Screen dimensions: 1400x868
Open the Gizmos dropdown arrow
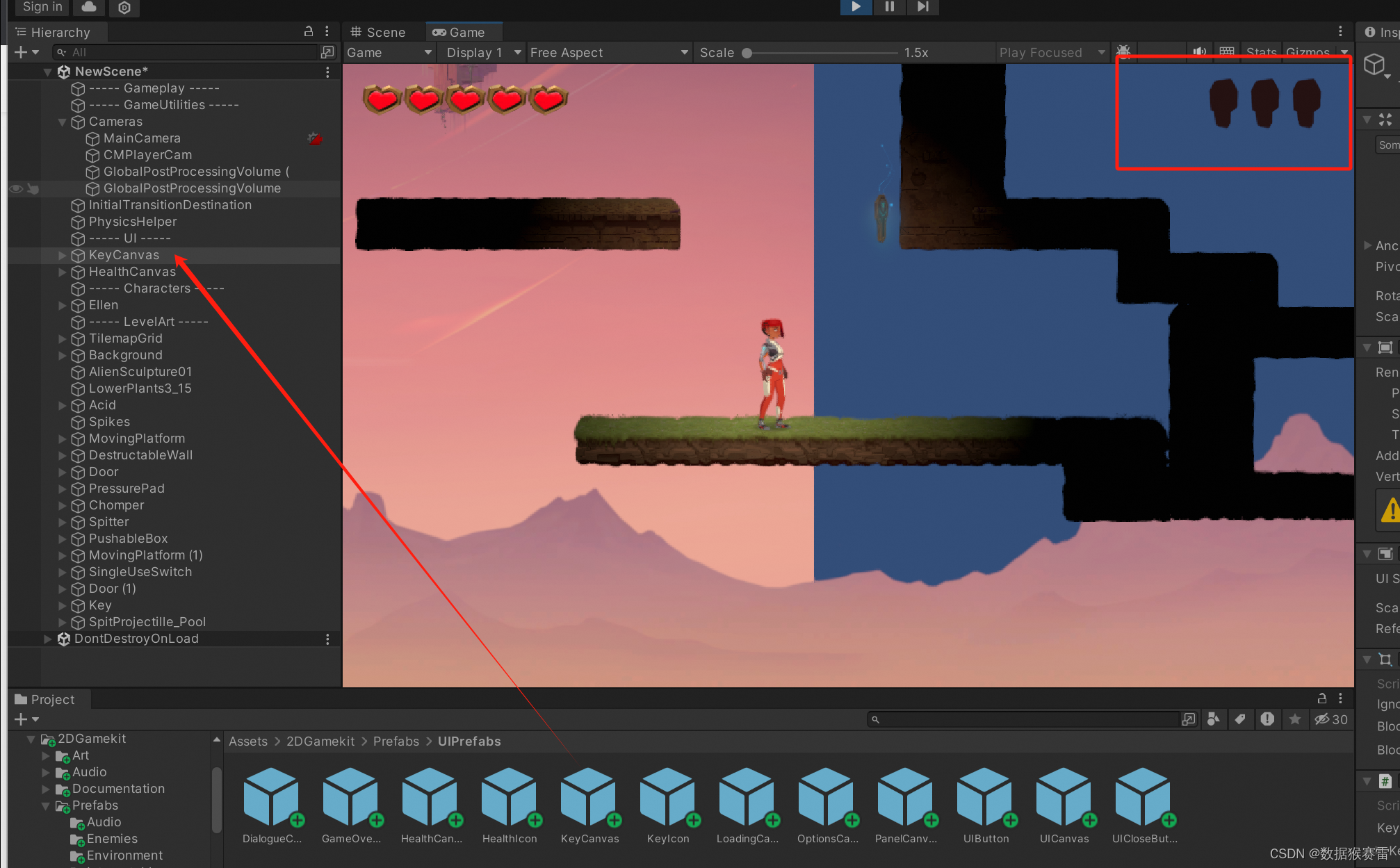click(x=1344, y=52)
